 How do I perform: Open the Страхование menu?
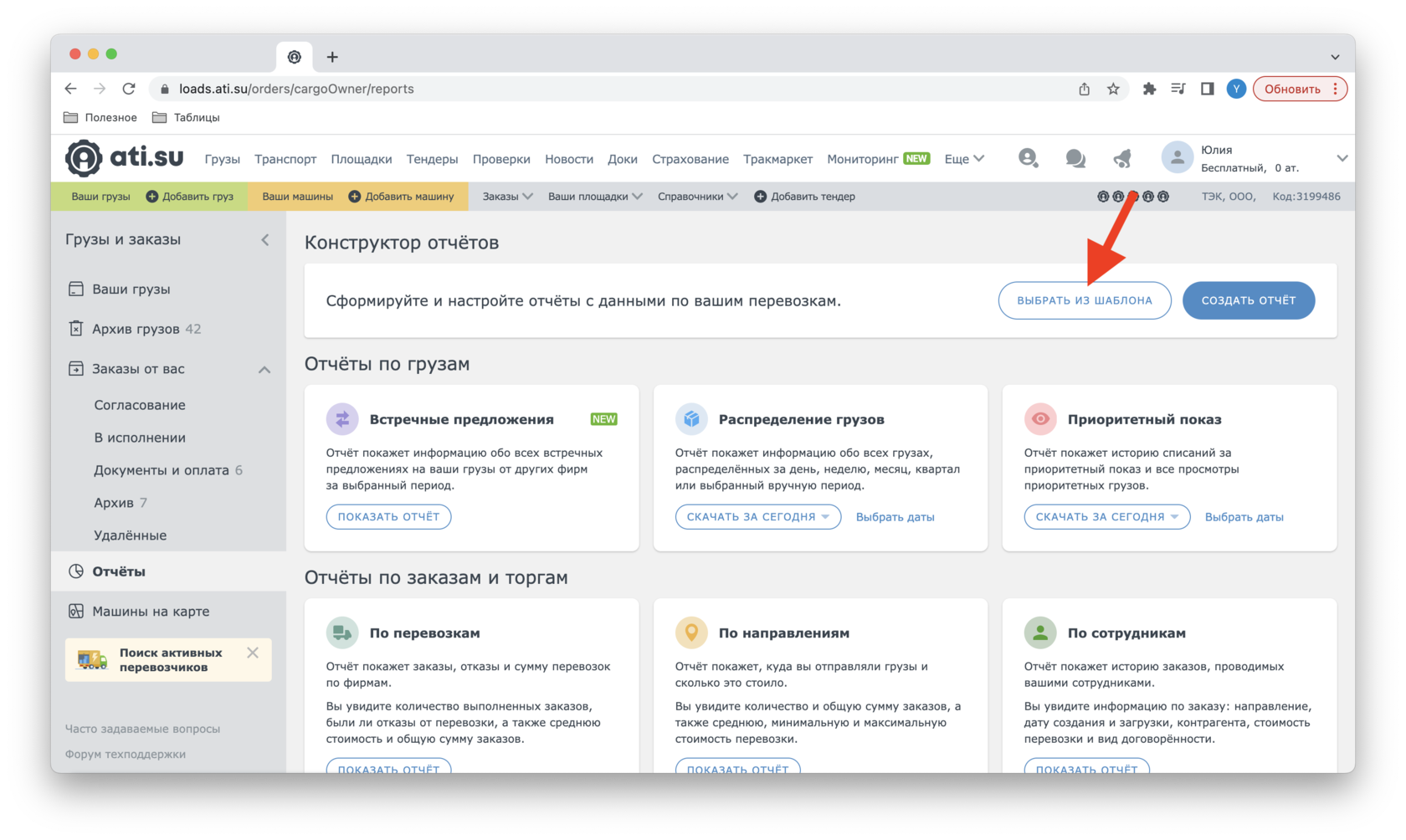point(690,159)
